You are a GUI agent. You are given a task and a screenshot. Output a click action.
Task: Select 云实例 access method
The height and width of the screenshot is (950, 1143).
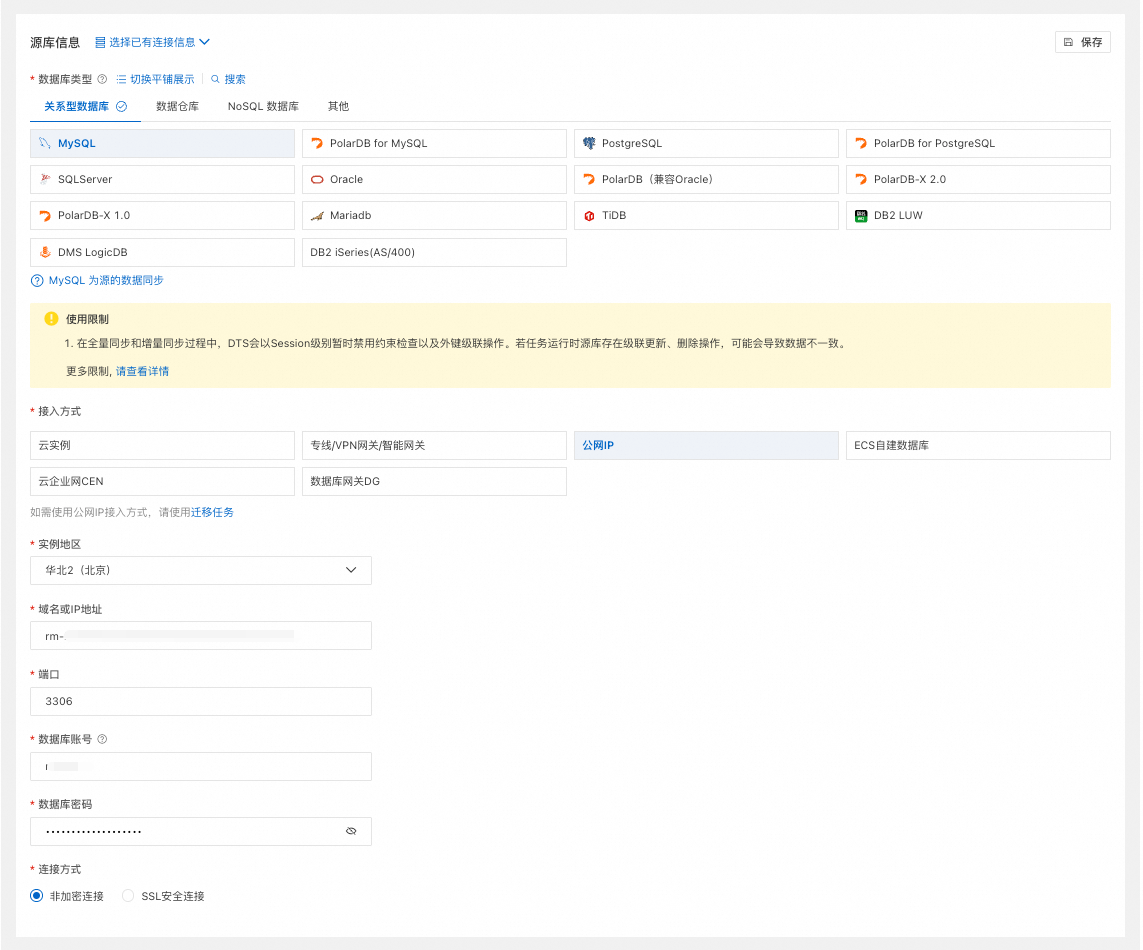point(162,445)
